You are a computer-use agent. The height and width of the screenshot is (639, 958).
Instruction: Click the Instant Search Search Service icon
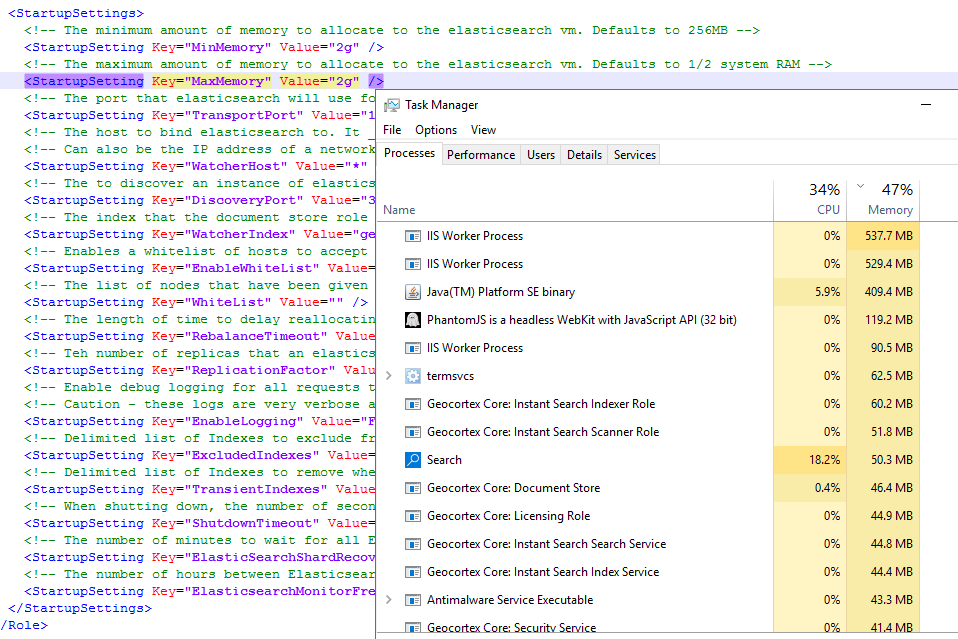[x=413, y=544]
